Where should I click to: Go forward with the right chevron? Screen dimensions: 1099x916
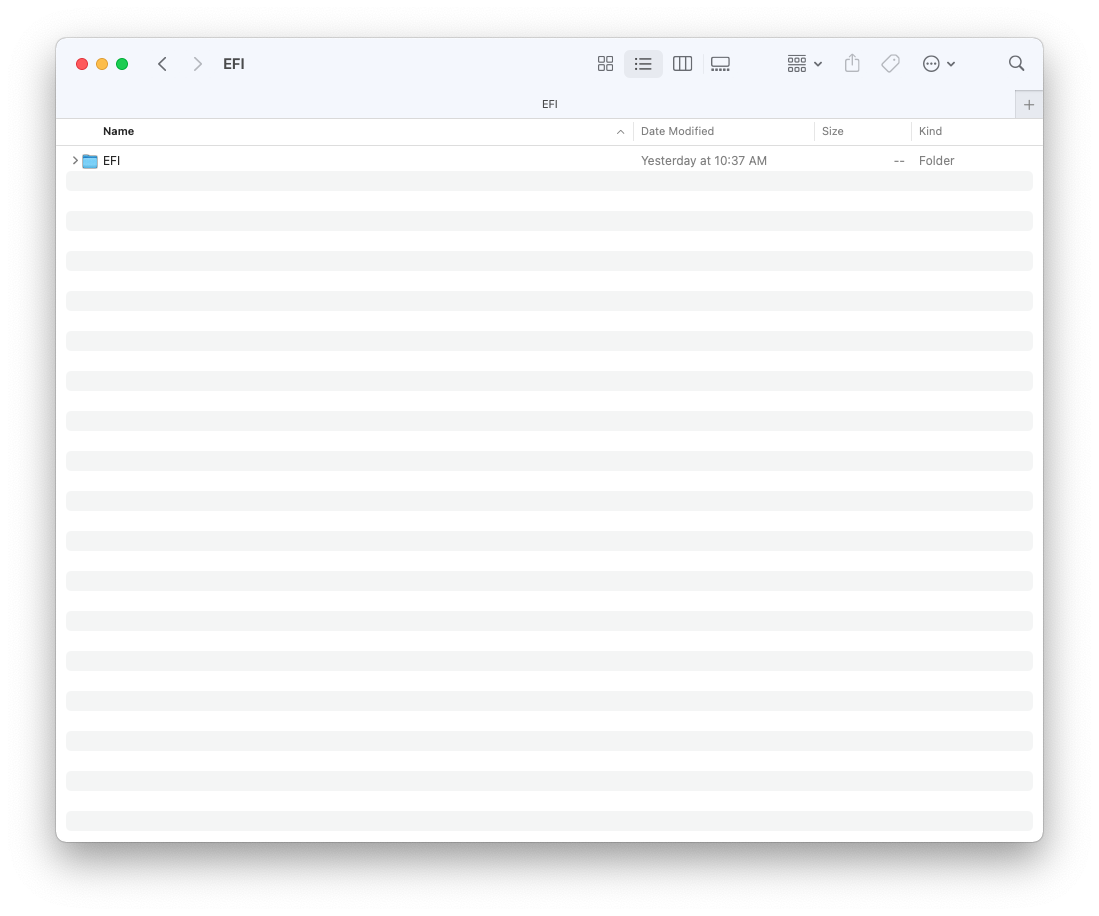pos(198,64)
